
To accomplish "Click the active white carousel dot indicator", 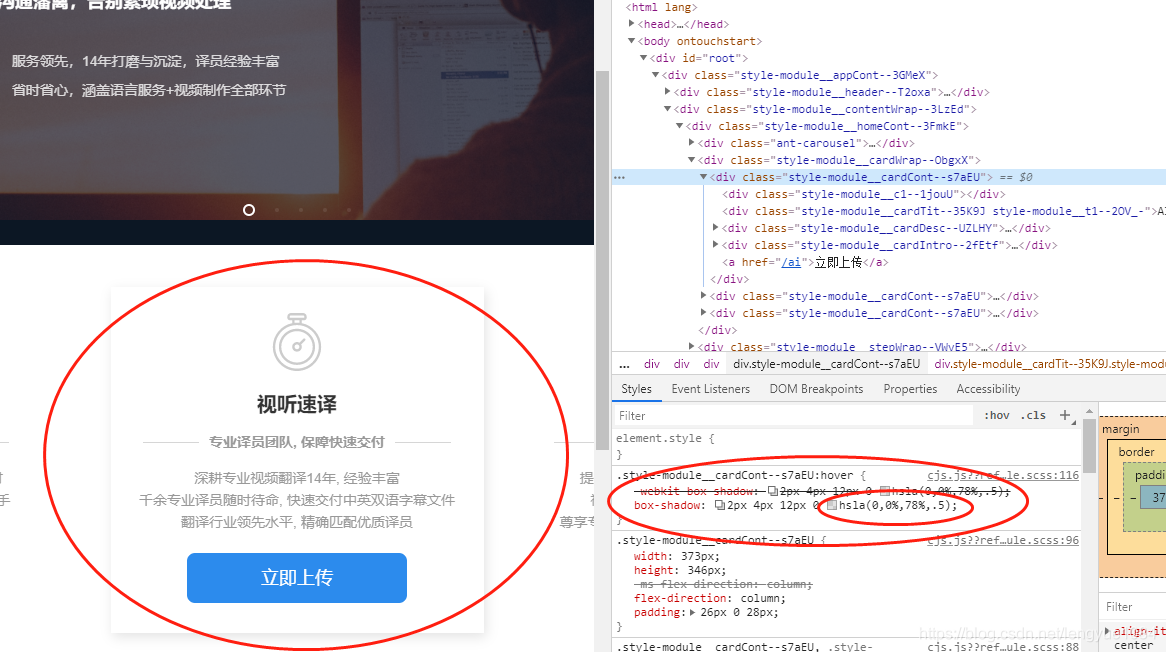I will tap(249, 210).
